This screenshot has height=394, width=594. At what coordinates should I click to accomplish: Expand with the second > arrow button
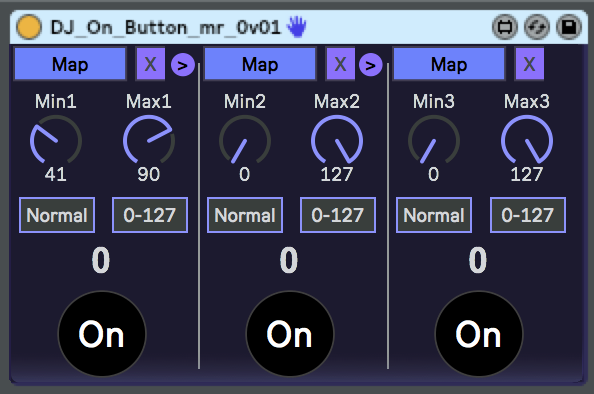370,65
